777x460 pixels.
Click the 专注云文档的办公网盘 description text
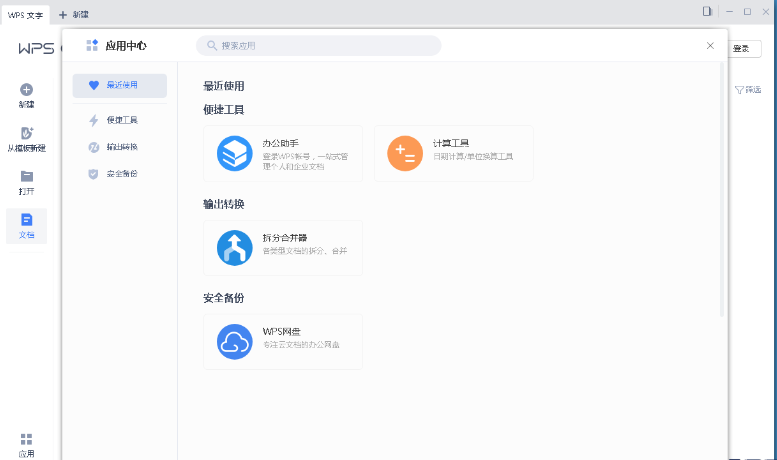click(301, 345)
